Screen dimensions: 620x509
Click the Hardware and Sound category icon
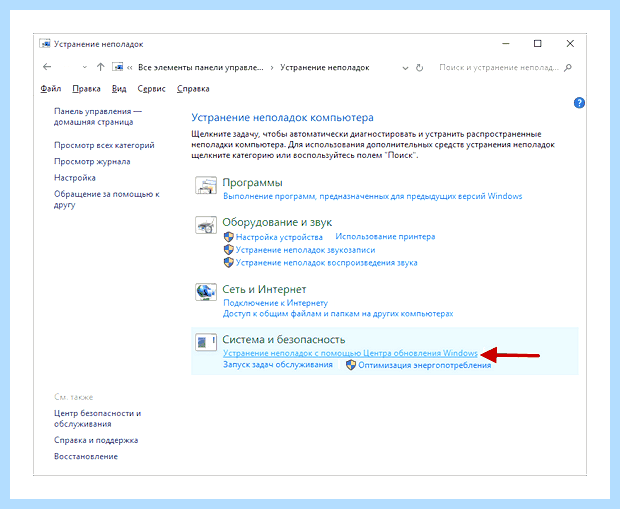(x=206, y=225)
